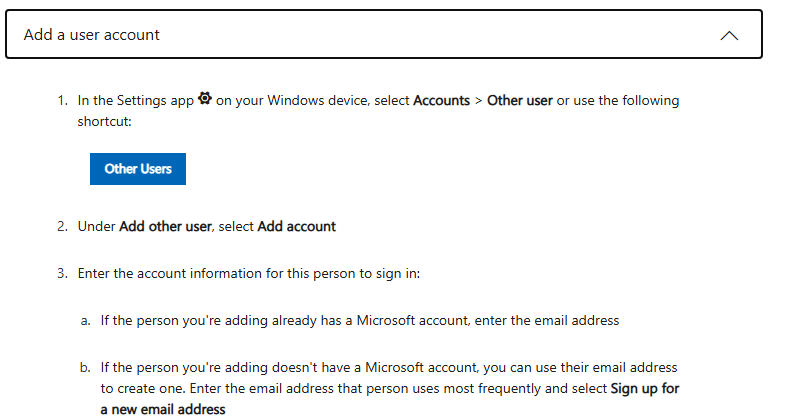Click the step 1 list number
This screenshot has width=799, height=419.
tap(62, 100)
